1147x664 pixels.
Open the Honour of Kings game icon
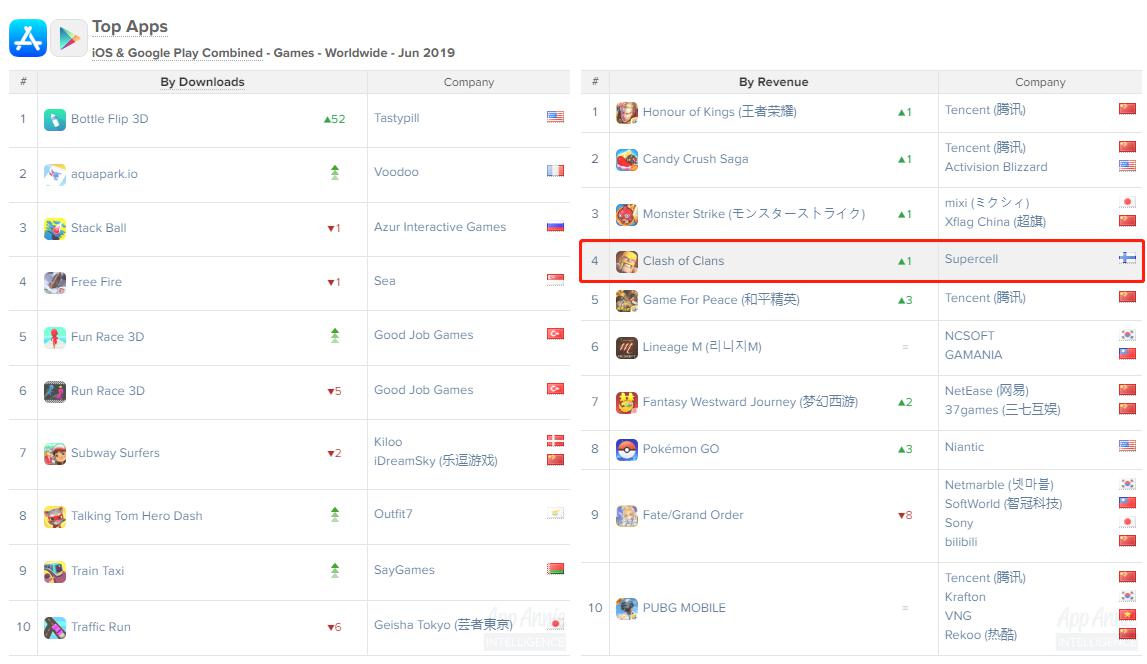coord(627,113)
